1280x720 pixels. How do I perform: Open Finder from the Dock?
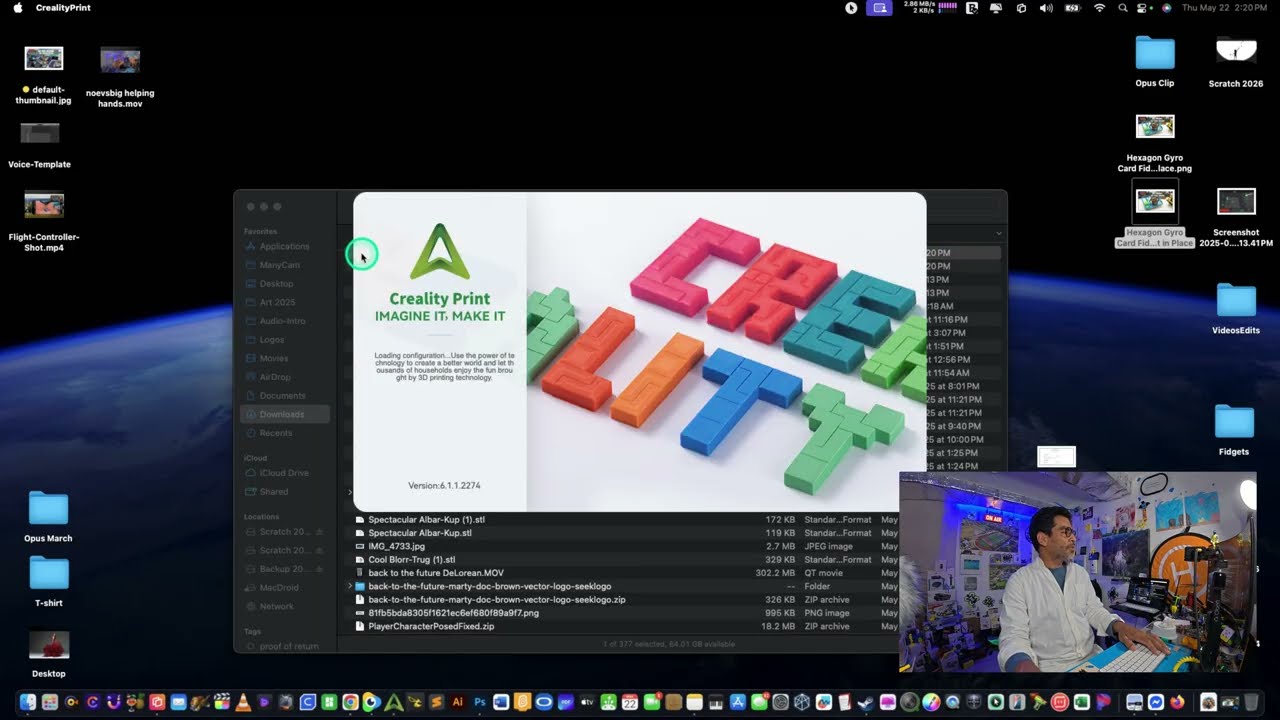click(28, 702)
